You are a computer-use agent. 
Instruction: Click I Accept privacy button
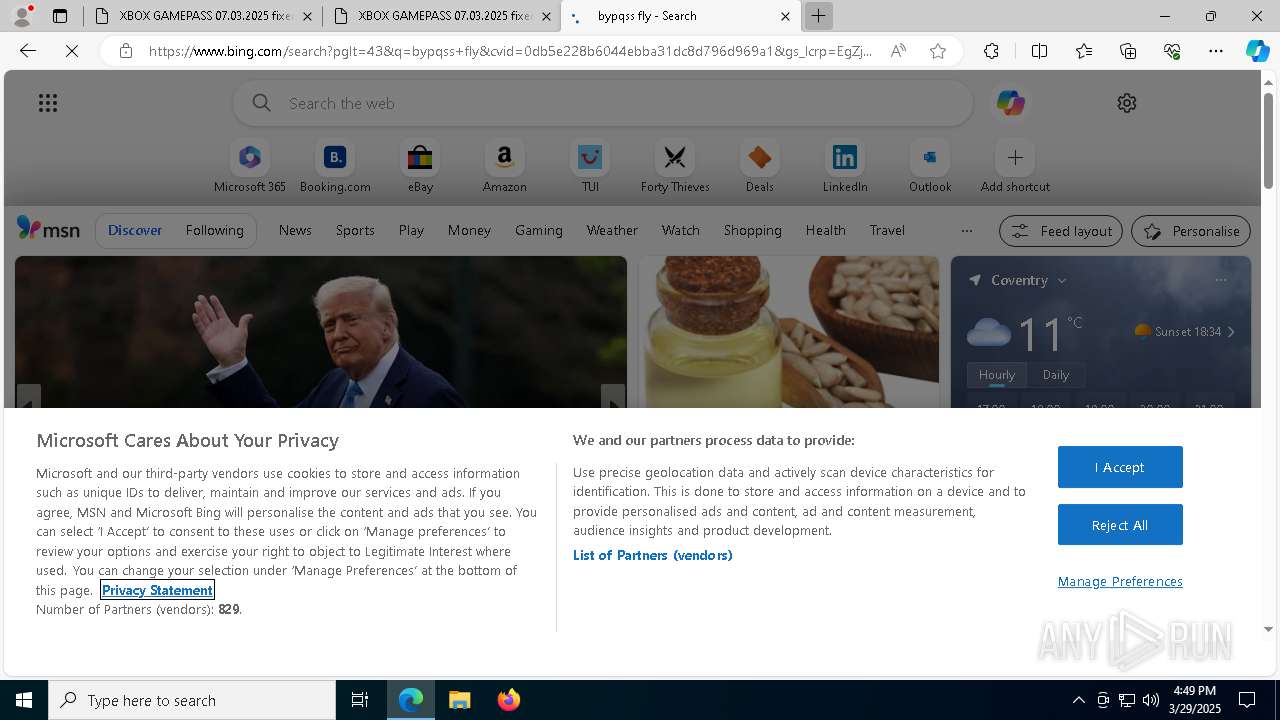click(x=1120, y=467)
